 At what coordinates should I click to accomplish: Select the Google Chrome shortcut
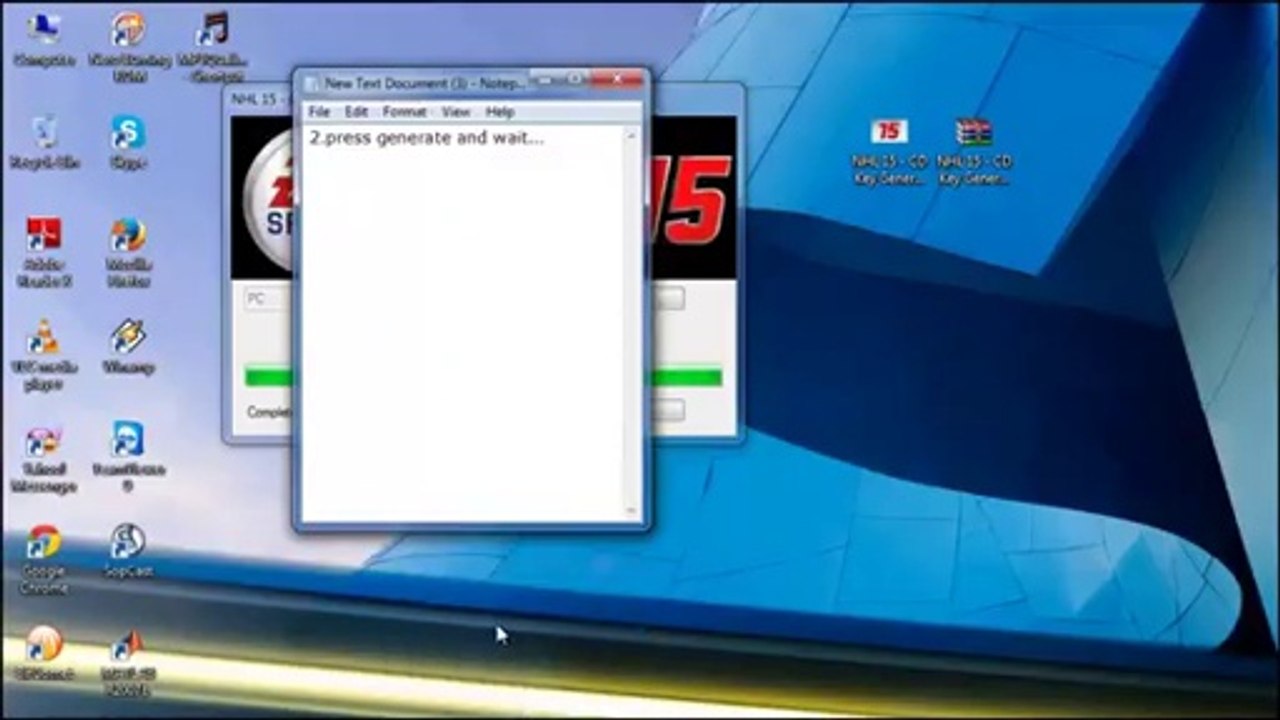(44, 560)
